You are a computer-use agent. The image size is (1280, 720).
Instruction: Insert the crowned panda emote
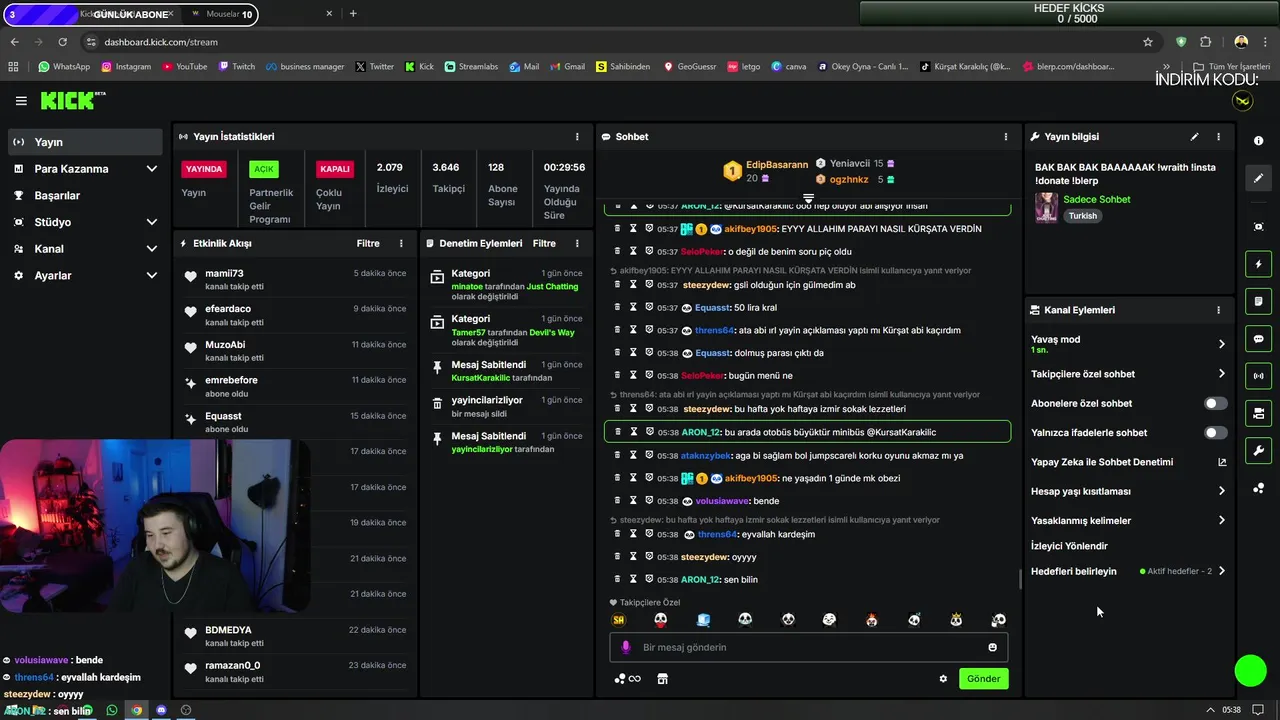956,620
